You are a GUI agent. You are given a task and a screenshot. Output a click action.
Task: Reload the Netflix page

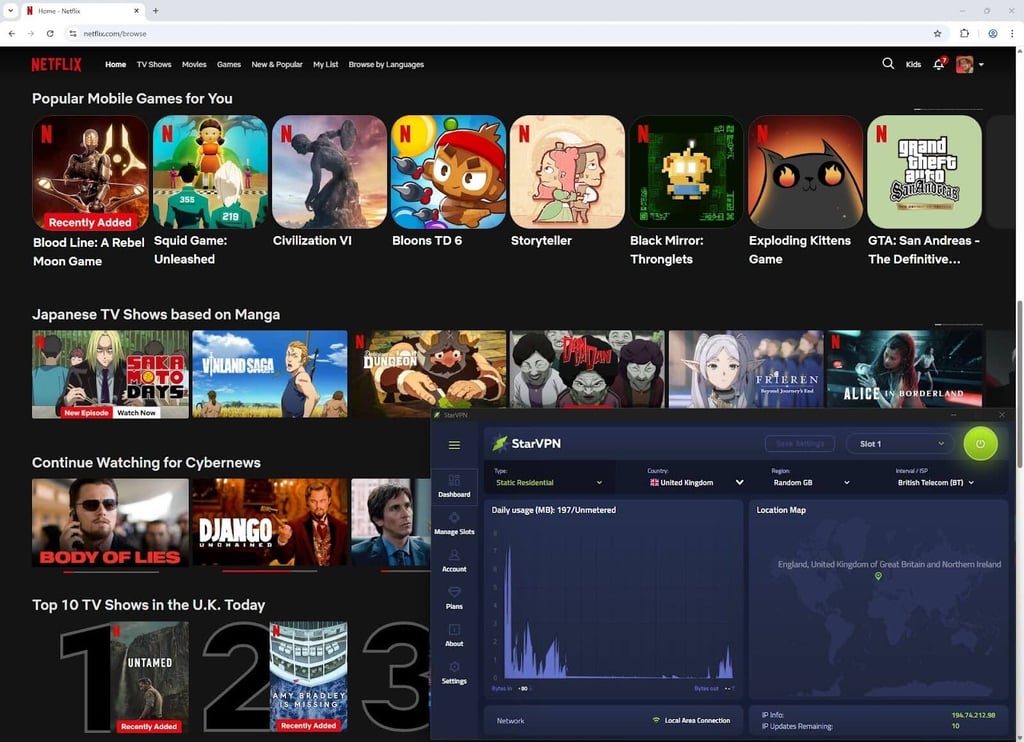[50, 33]
